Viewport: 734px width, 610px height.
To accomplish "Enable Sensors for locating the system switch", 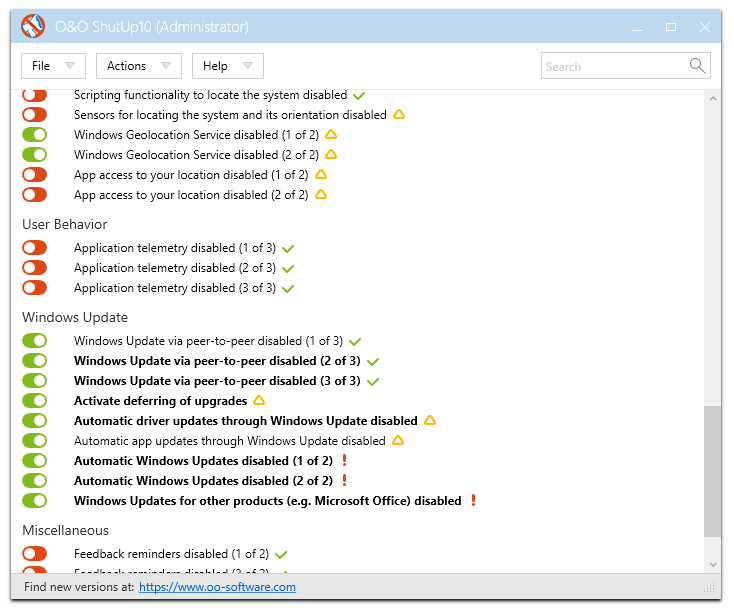I will (x=35, y=114).
